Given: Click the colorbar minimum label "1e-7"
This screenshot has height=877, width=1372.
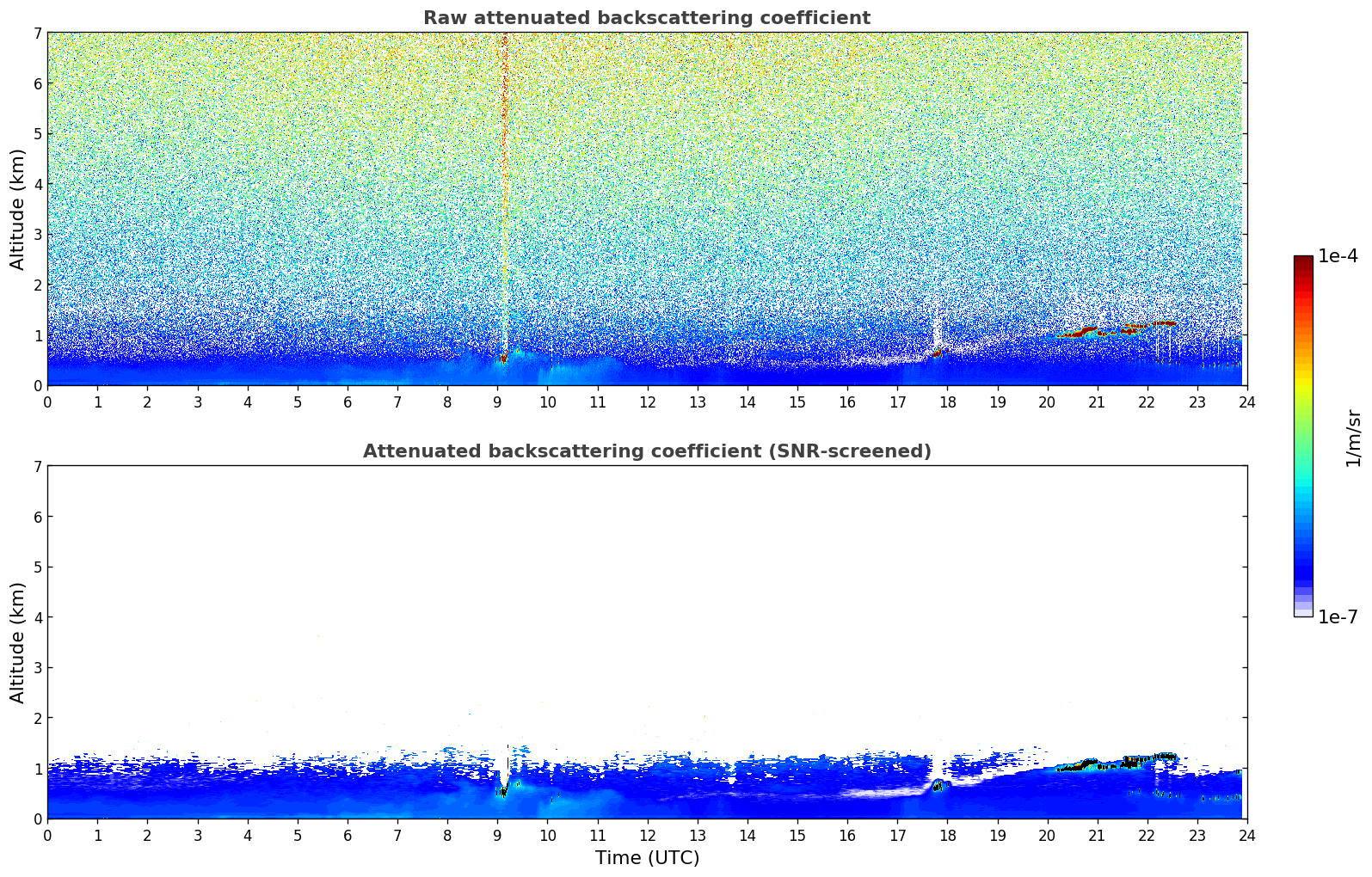Looking at the screenshot, I should point(1338,617).
